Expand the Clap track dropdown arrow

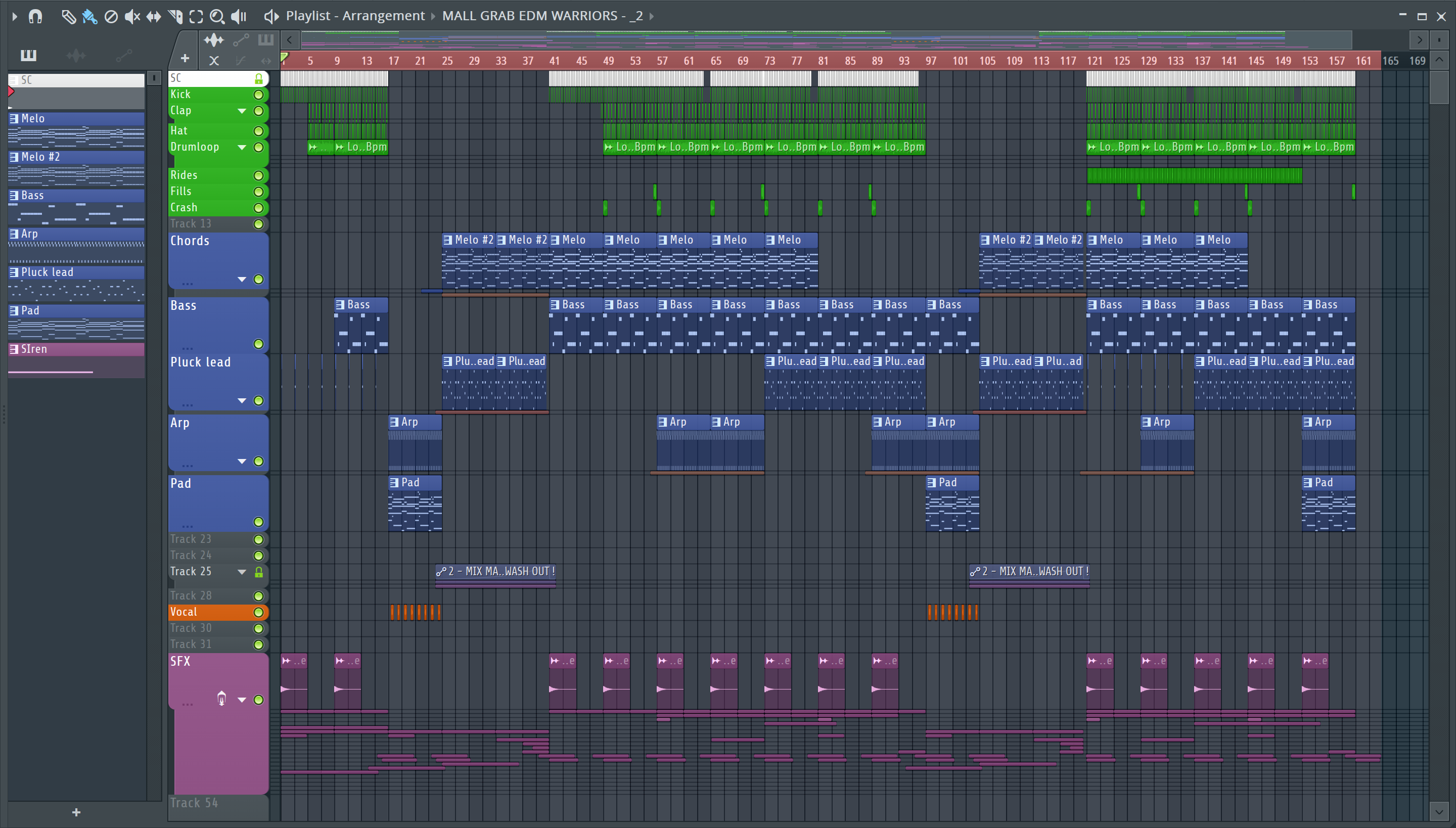tap(242, 111)
